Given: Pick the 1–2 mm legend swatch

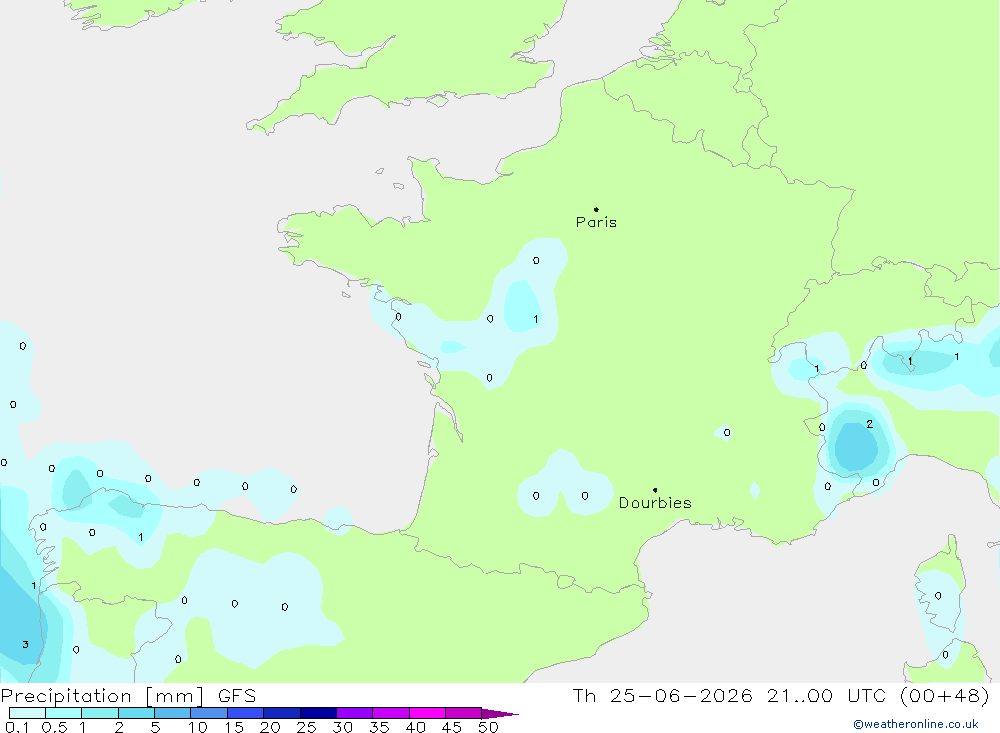Looking at the screenshot, I should [100, 713].
